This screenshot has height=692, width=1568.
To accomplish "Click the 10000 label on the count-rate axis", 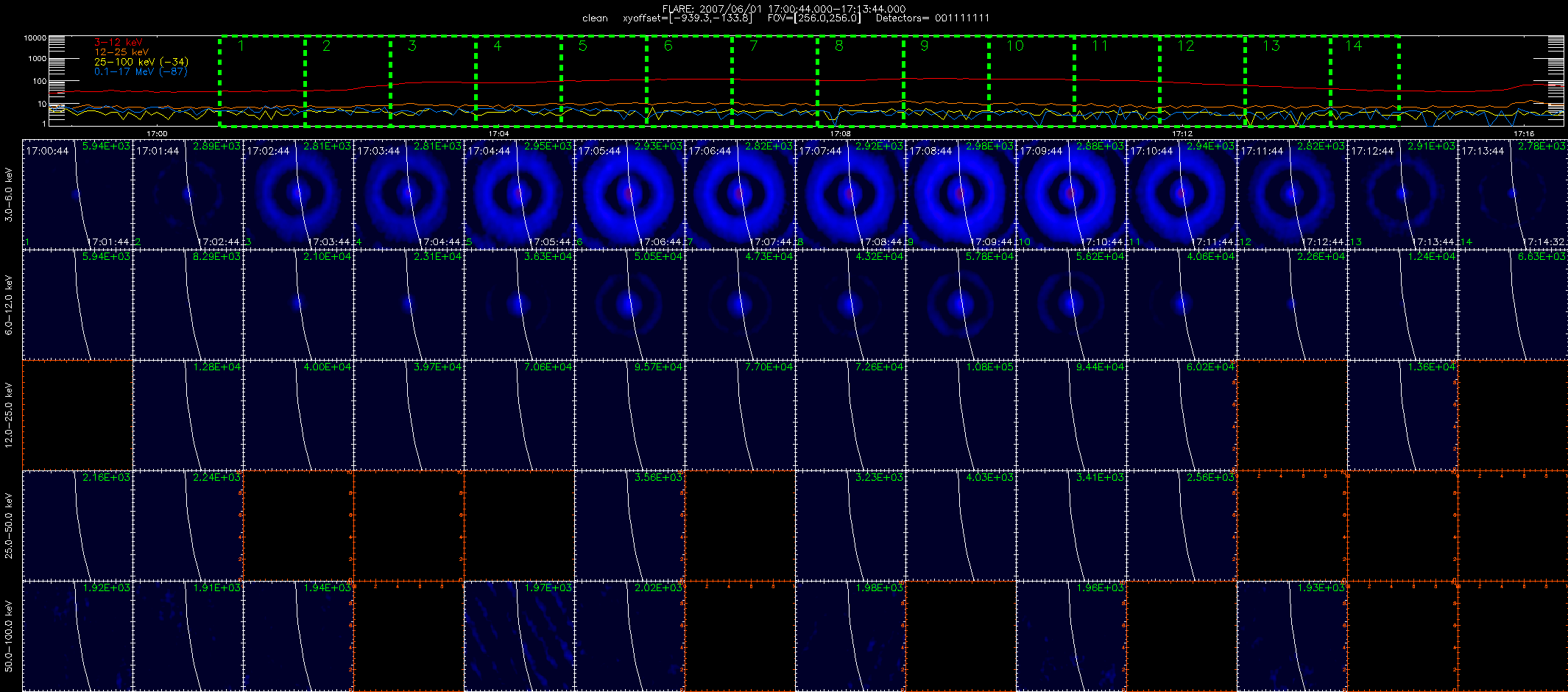I will click(35, 38).
